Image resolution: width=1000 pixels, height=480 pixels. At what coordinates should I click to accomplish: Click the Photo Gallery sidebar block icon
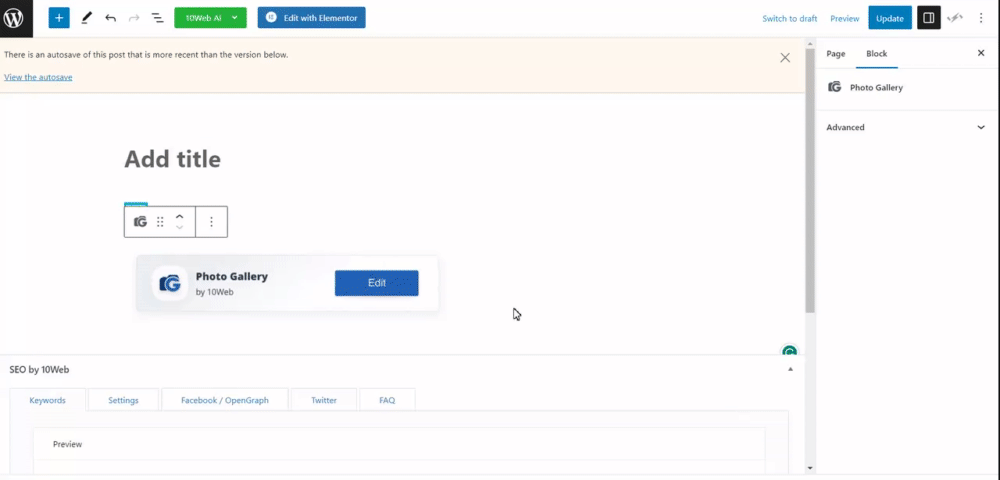[x=834, y=87]
